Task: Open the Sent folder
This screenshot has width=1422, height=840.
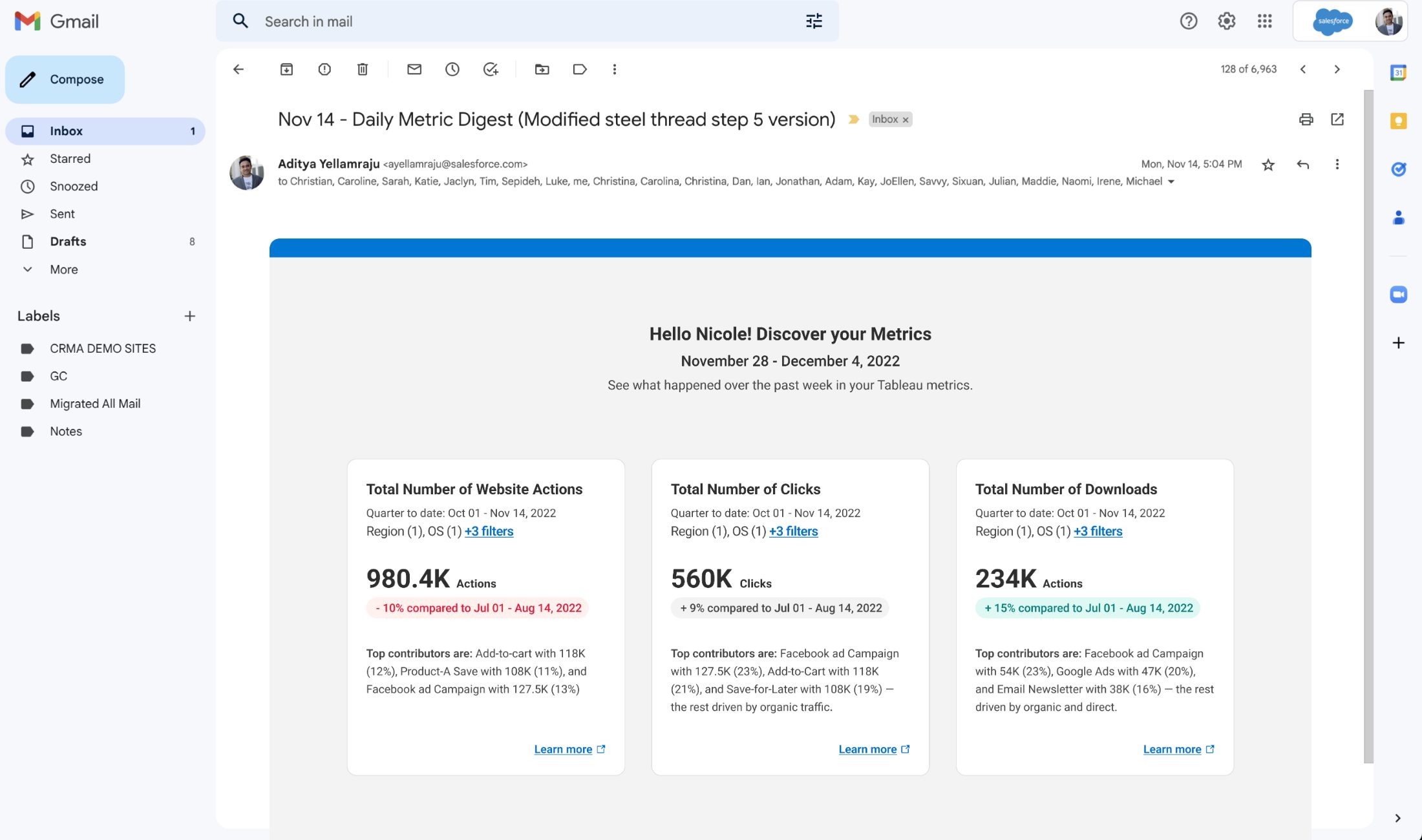Action: tap(105, 214)
